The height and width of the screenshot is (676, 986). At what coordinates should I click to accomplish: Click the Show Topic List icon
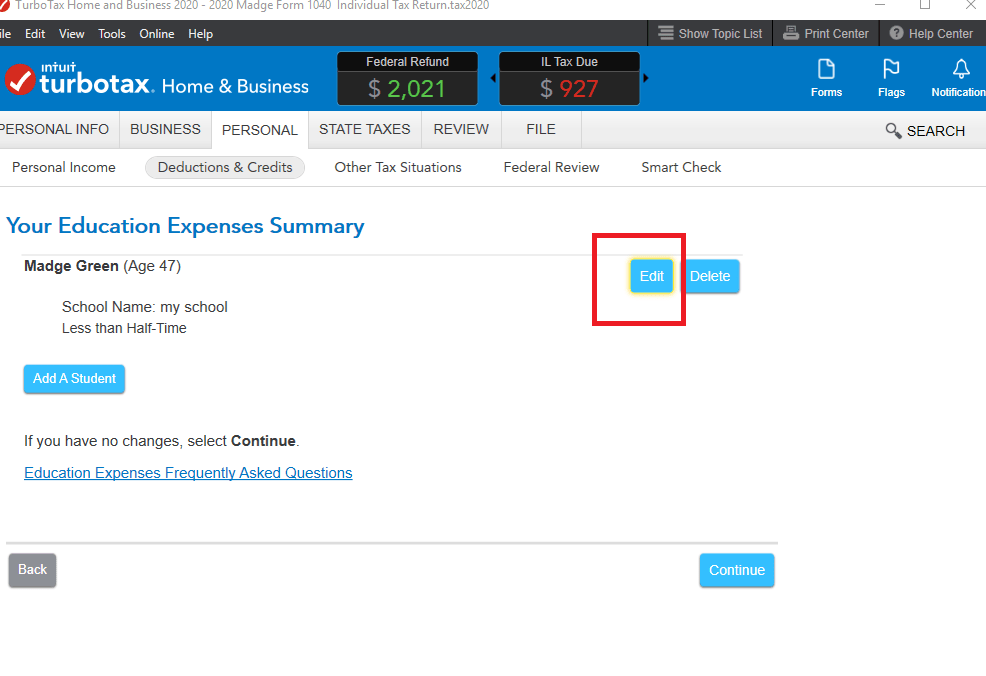[x=710, y=33]
